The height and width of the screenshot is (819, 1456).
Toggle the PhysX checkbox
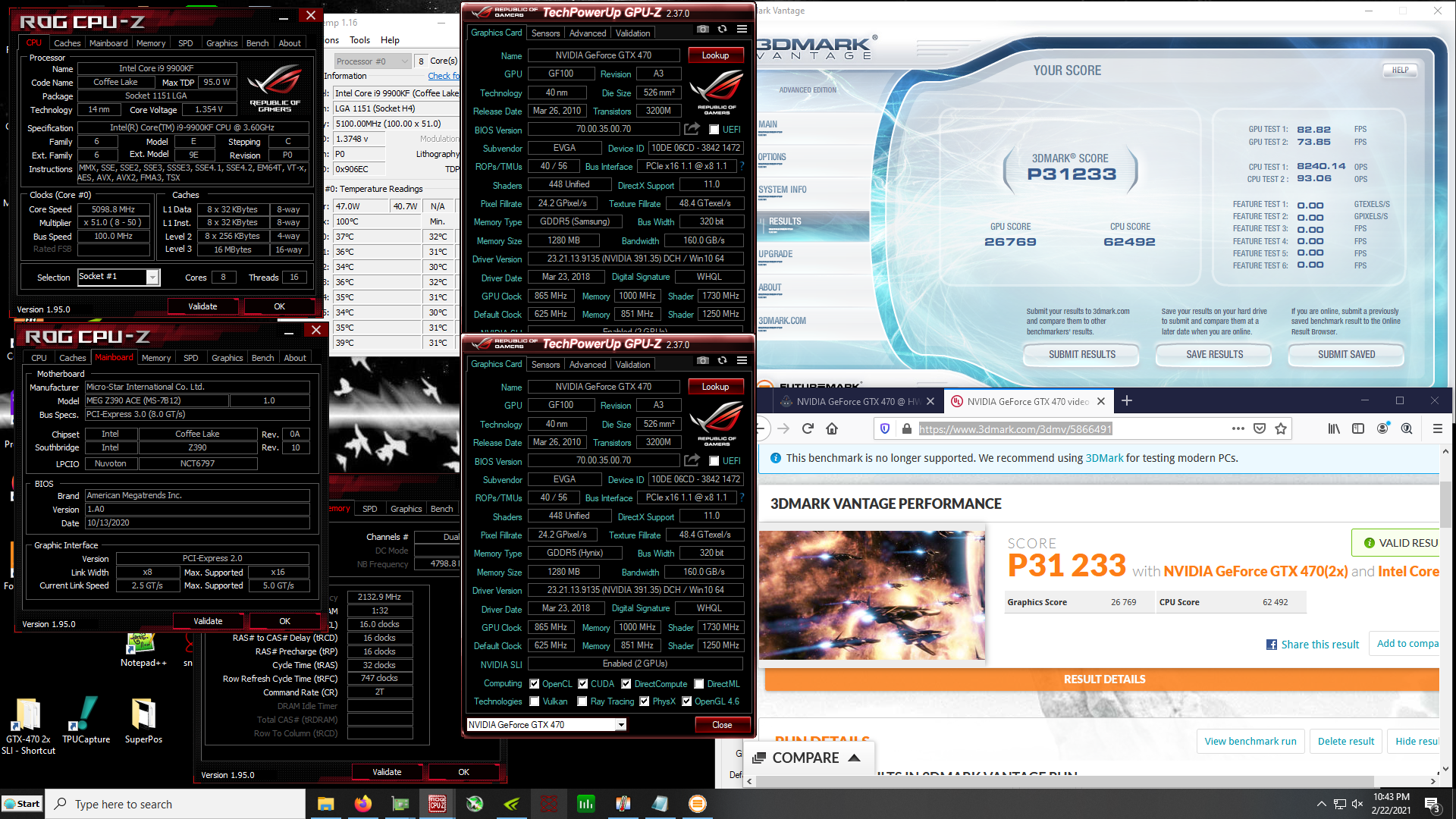pos(645,701)
